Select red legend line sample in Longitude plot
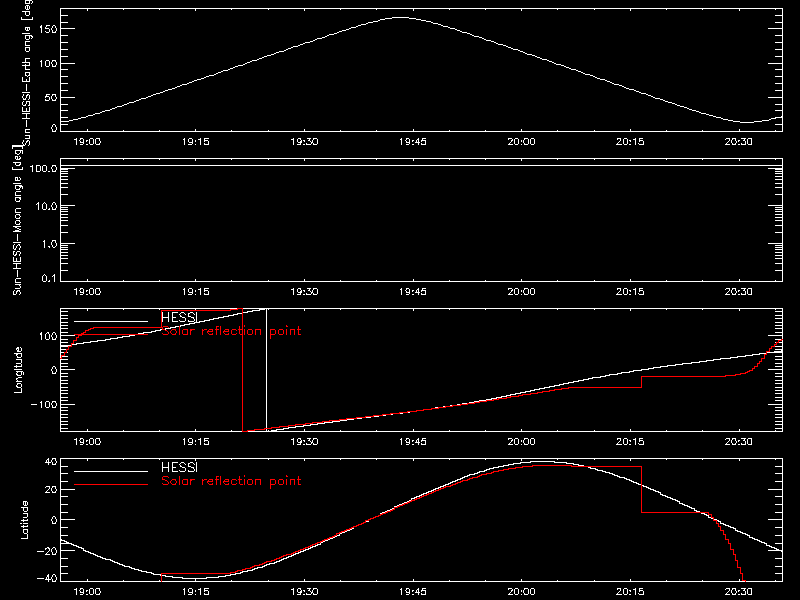800x600 pixels. pyautogui.click(x=111, y=335)
